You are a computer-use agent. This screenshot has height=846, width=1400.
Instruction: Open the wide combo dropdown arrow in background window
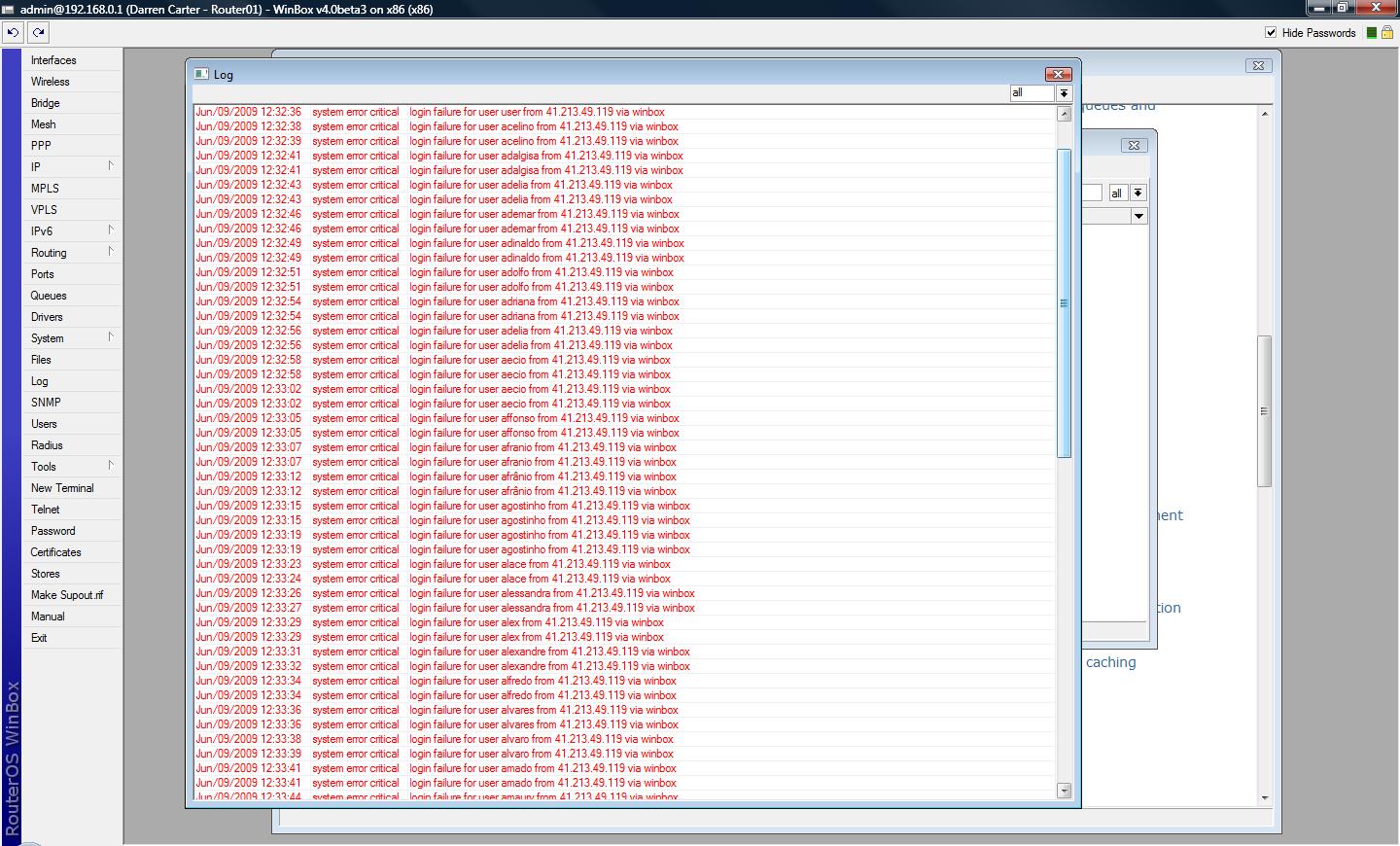(1138, 216)
